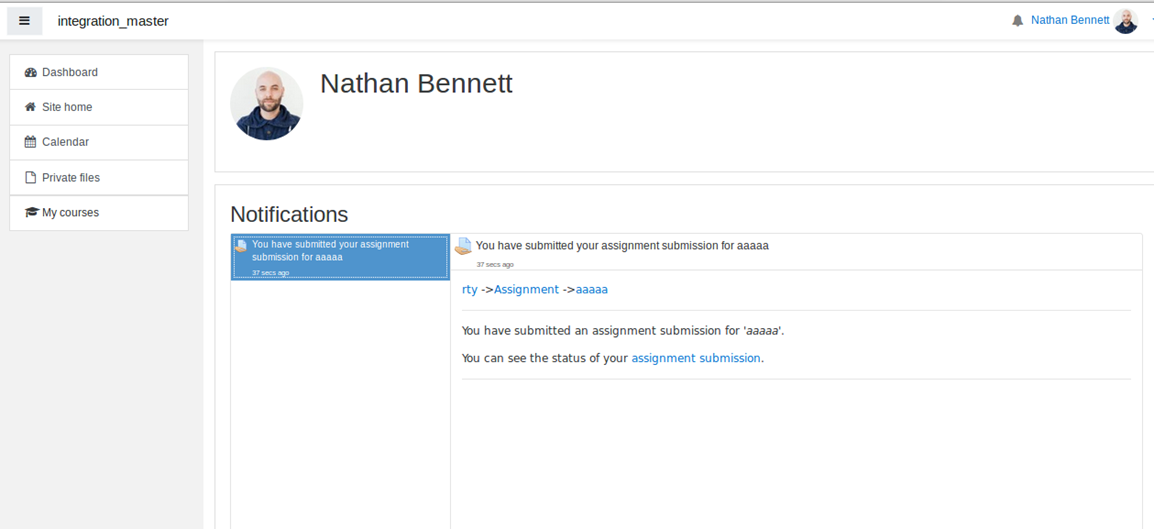Follow the 'rty' course link
Image resolution: width=1154 pixels, height=529 pixels.
pyautogui.click(x=470, y=290)
